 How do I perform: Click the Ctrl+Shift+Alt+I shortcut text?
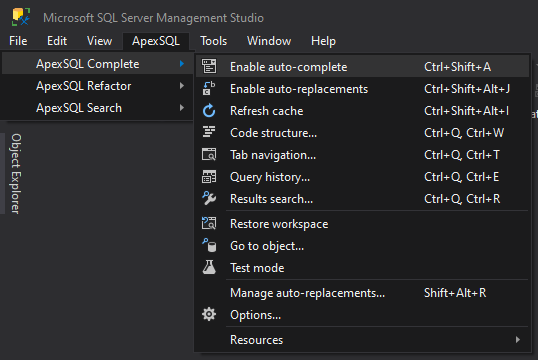click(467, 111)
